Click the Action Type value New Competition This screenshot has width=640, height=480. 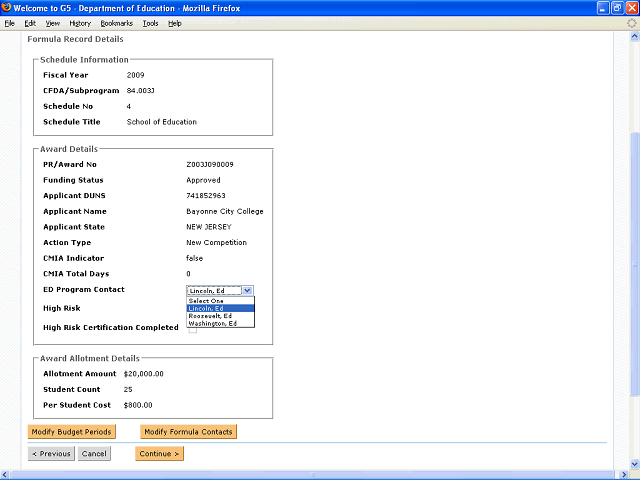click(216, 242)
